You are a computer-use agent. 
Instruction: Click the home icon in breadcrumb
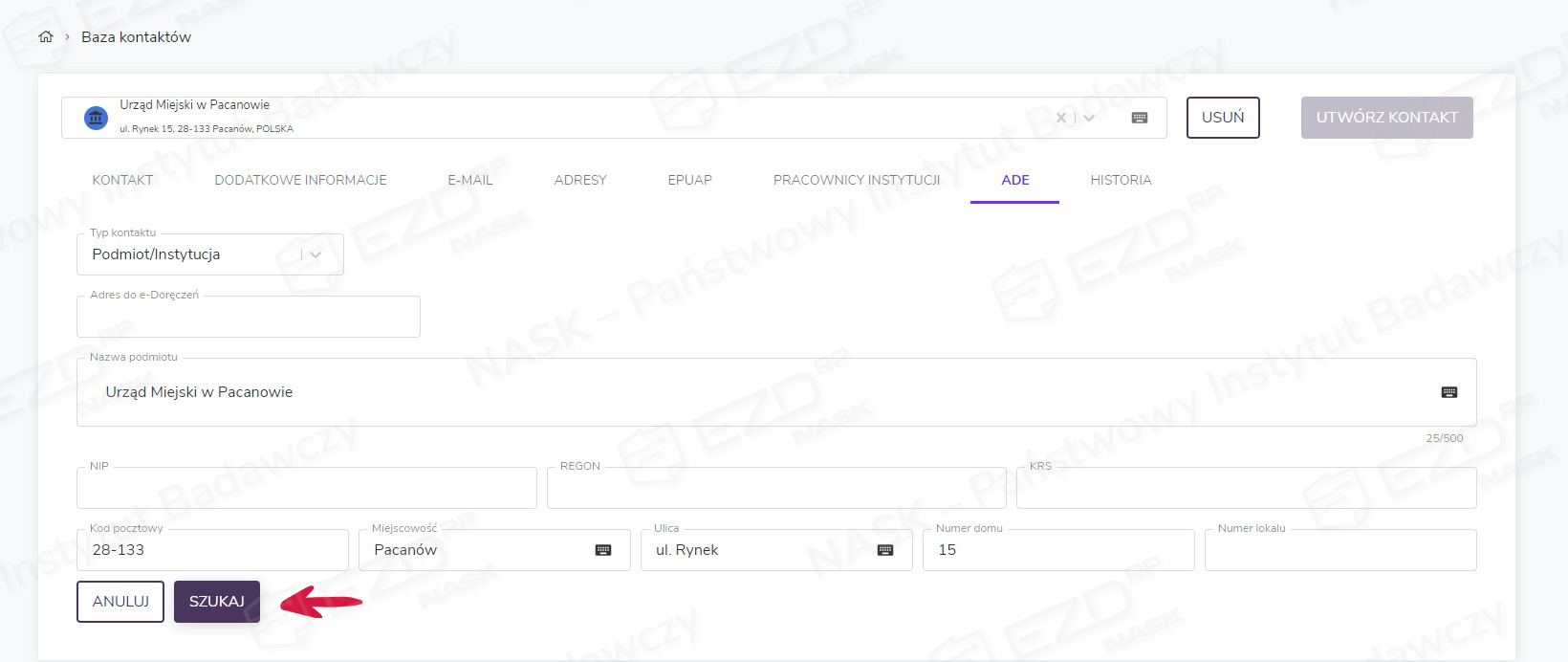point(45,37)
